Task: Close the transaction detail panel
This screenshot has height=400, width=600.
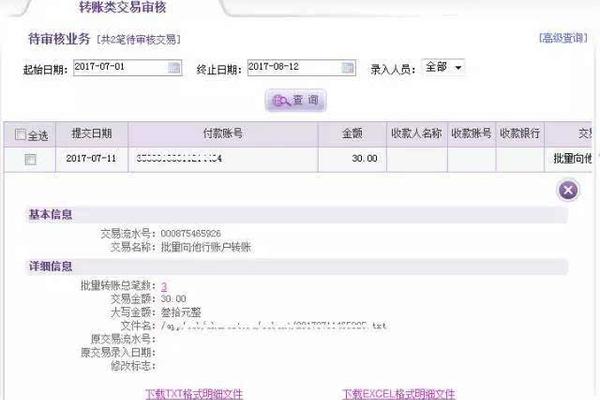Action: pos(568,190)
